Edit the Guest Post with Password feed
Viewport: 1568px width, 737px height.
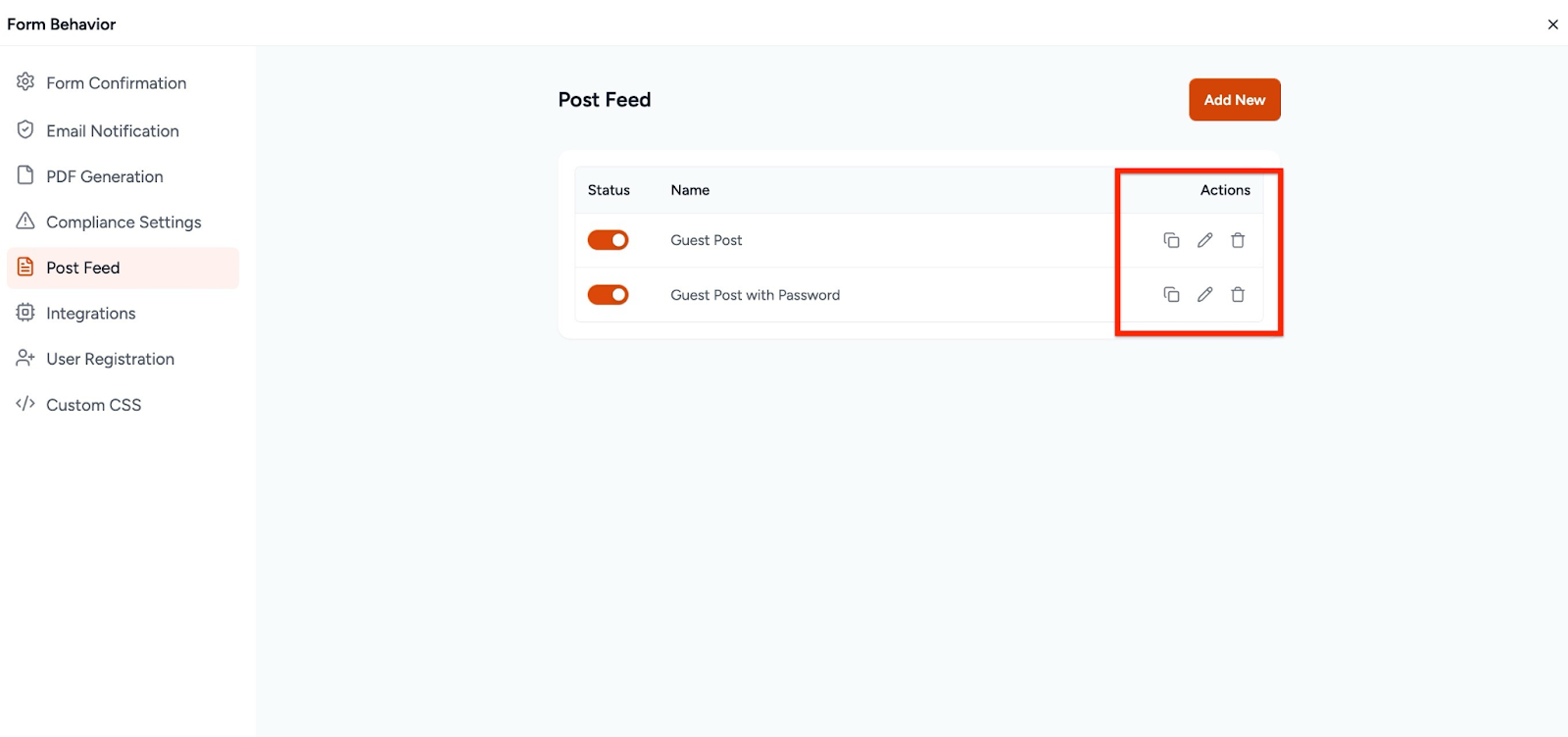(x=1204, y=294)
